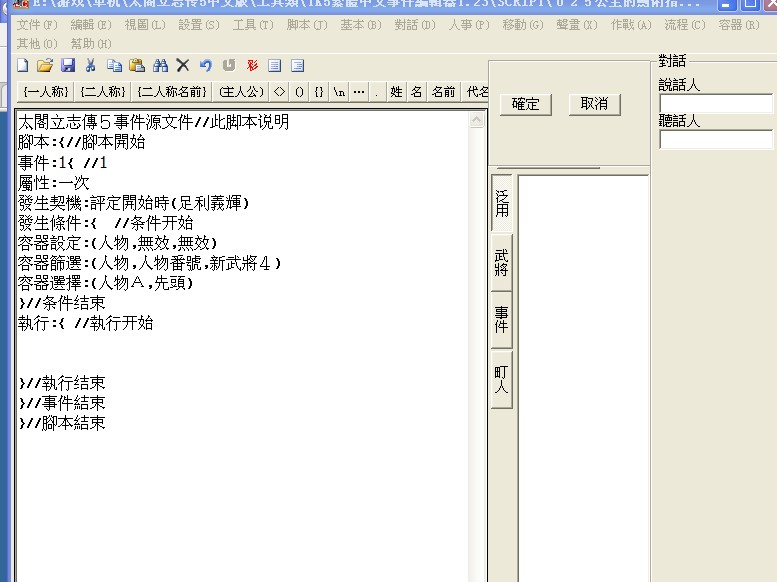Click the line }//条件結束
Image resolution: width=777 pixels, height=582 pixels.
click(62, 303)
